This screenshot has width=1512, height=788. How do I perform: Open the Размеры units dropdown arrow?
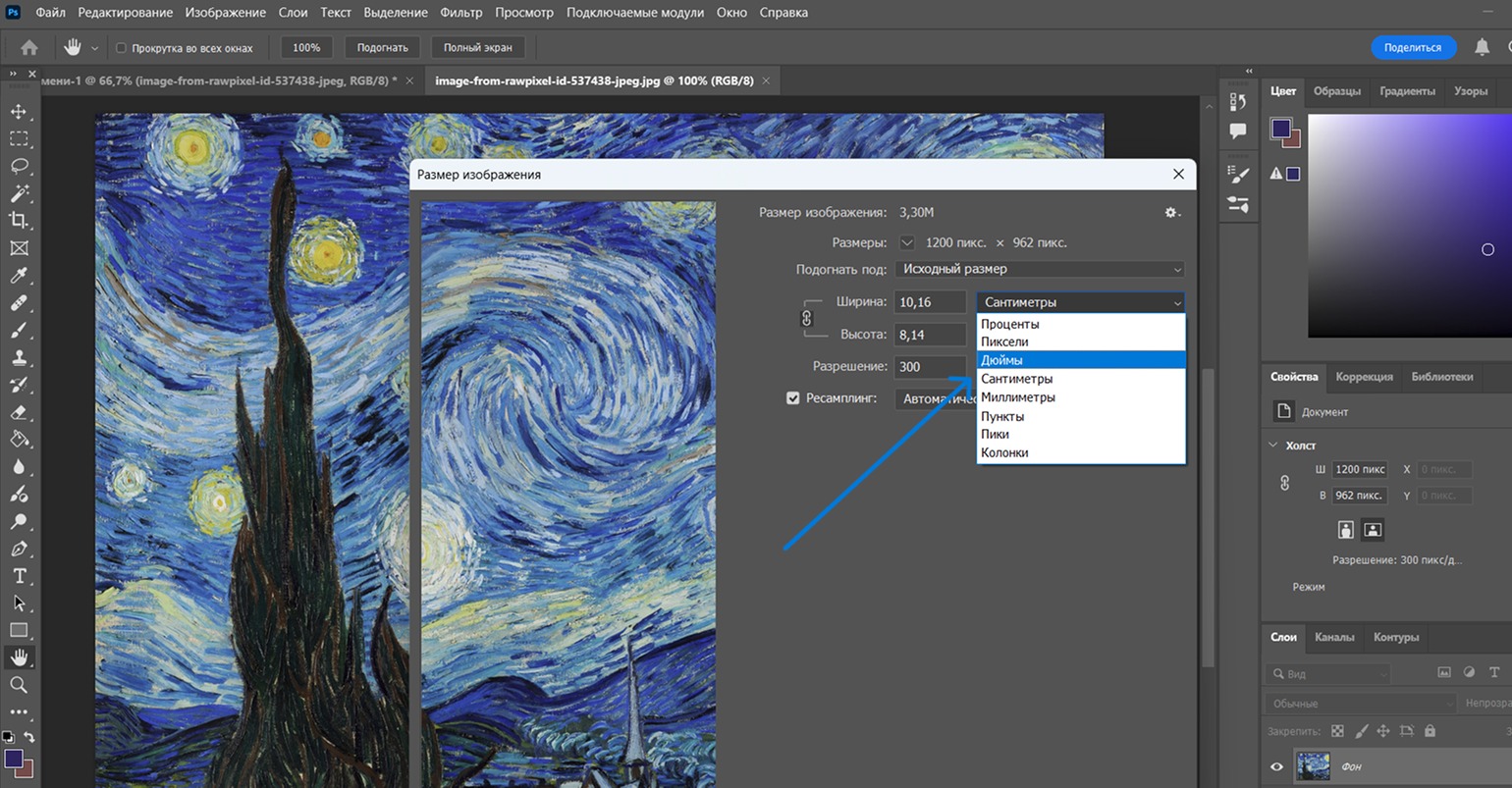click(x=907, y=242)
